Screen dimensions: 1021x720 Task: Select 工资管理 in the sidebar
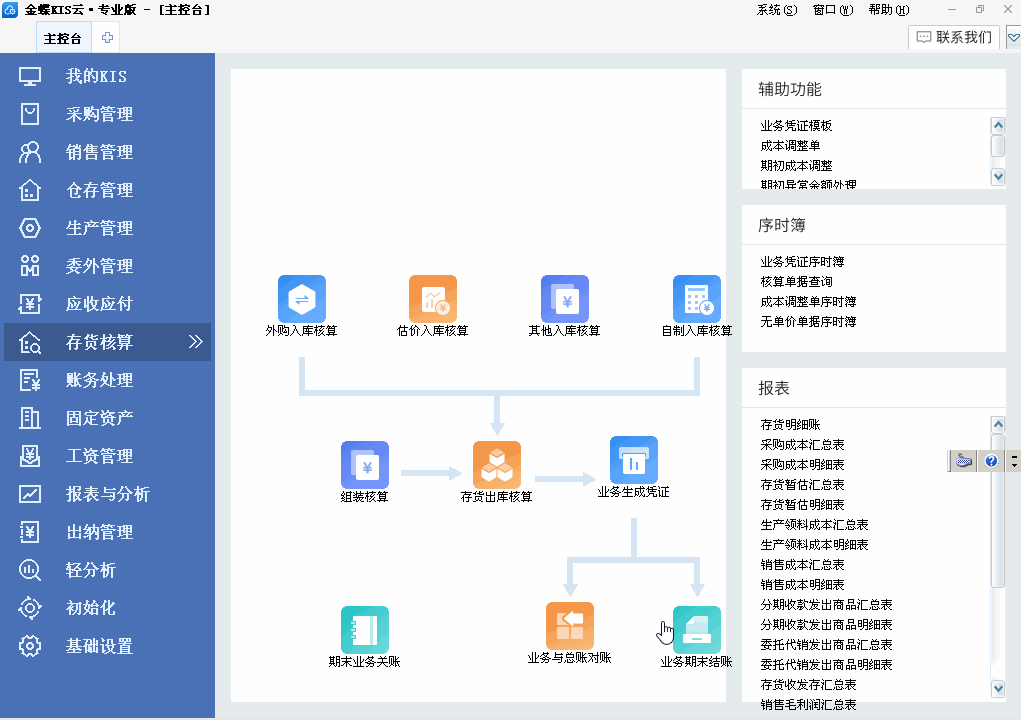pos(107,456)
